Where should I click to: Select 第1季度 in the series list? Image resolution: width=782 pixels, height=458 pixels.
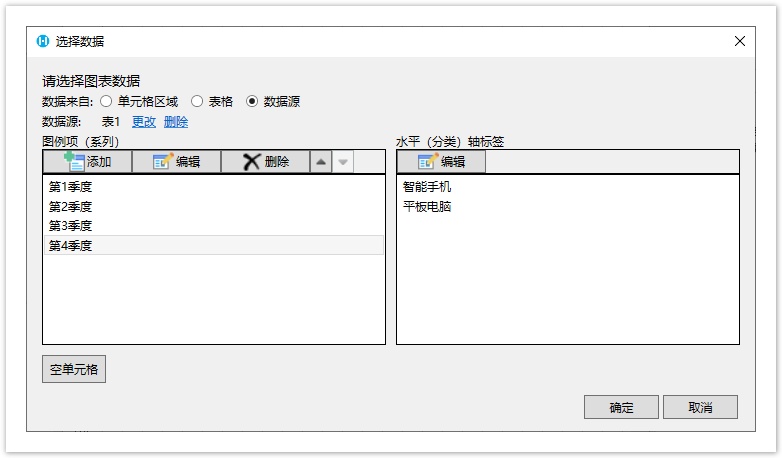(x=71, y=186)
